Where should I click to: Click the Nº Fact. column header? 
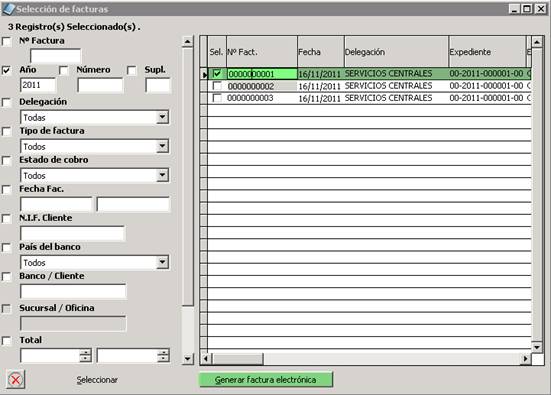[x=262, y=52]
